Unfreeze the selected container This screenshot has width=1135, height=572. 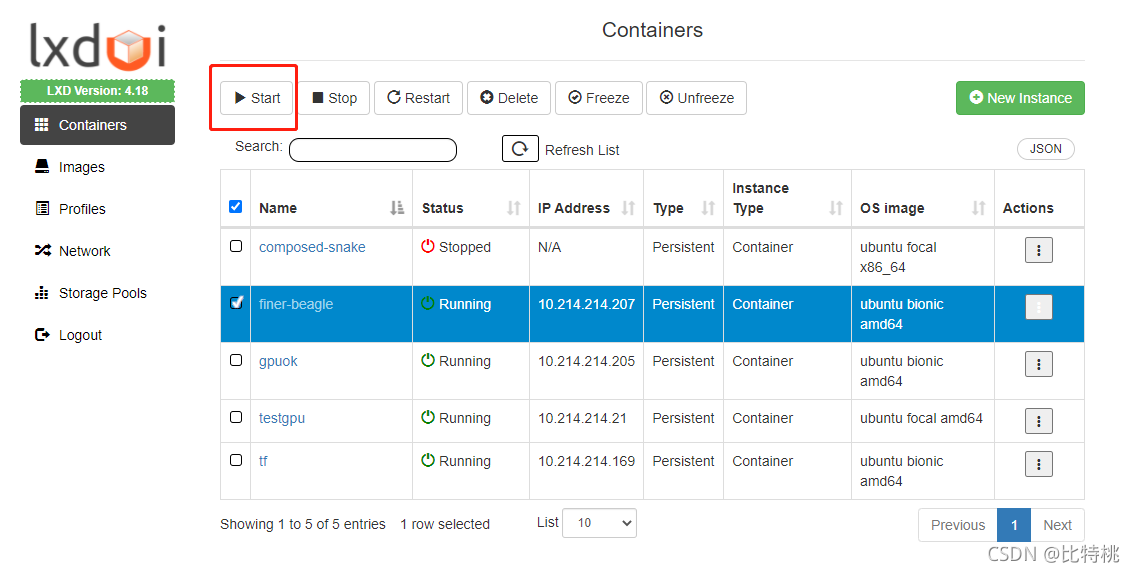pos(696,98)
